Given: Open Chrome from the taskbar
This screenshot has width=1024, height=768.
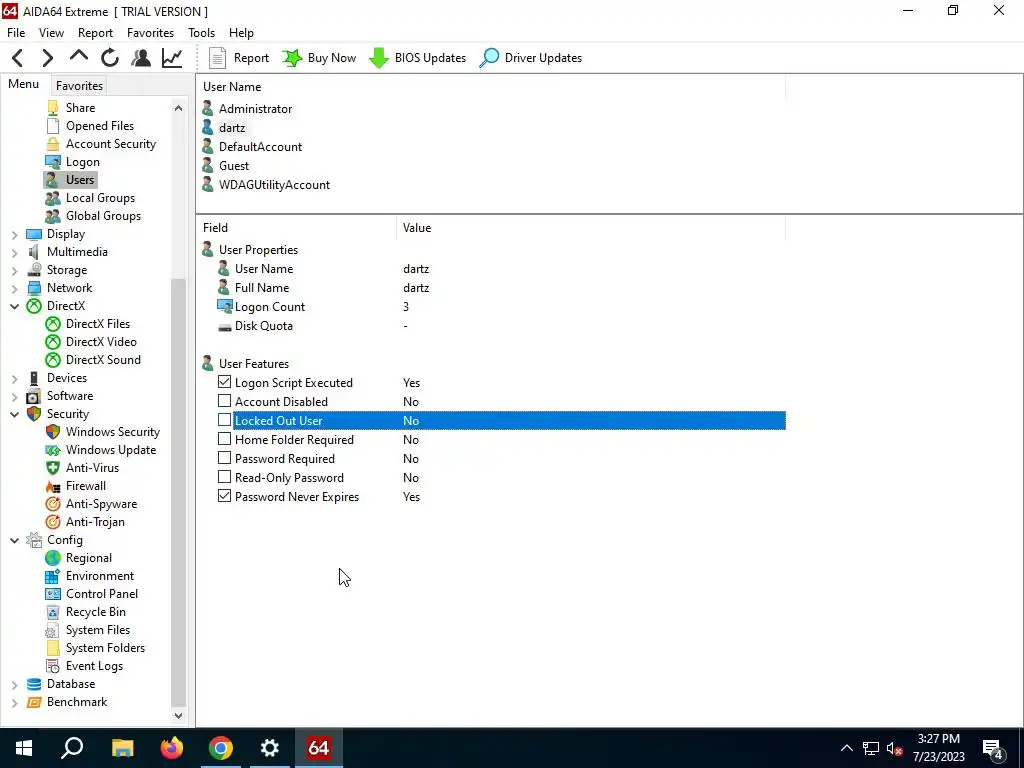Looking at the screenshot, I should (x=221, y=748).
